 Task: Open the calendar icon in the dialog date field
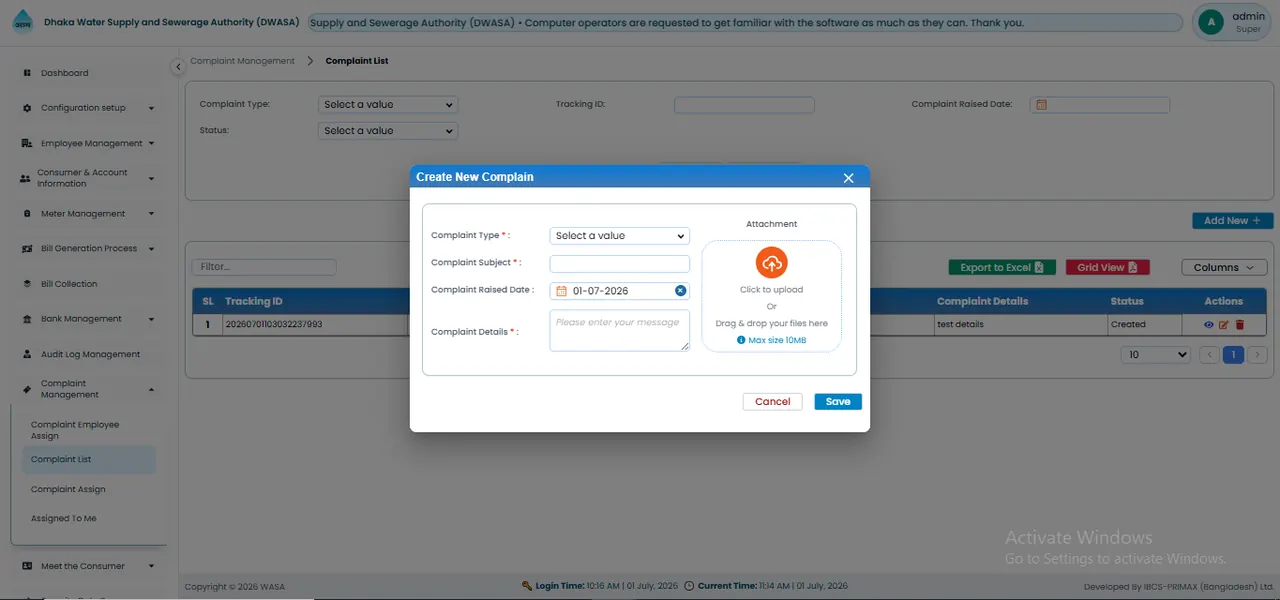[x=561, y=291]
